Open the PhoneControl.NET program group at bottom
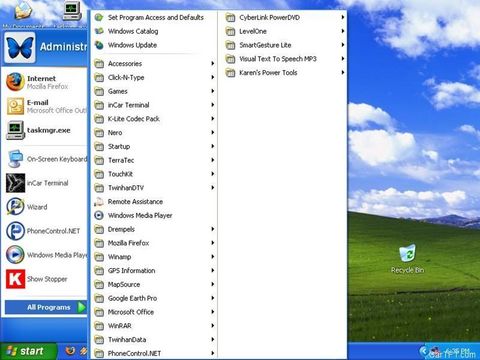Image resolution: width=480 pixels, height=360 pixels. click(154, 353)
